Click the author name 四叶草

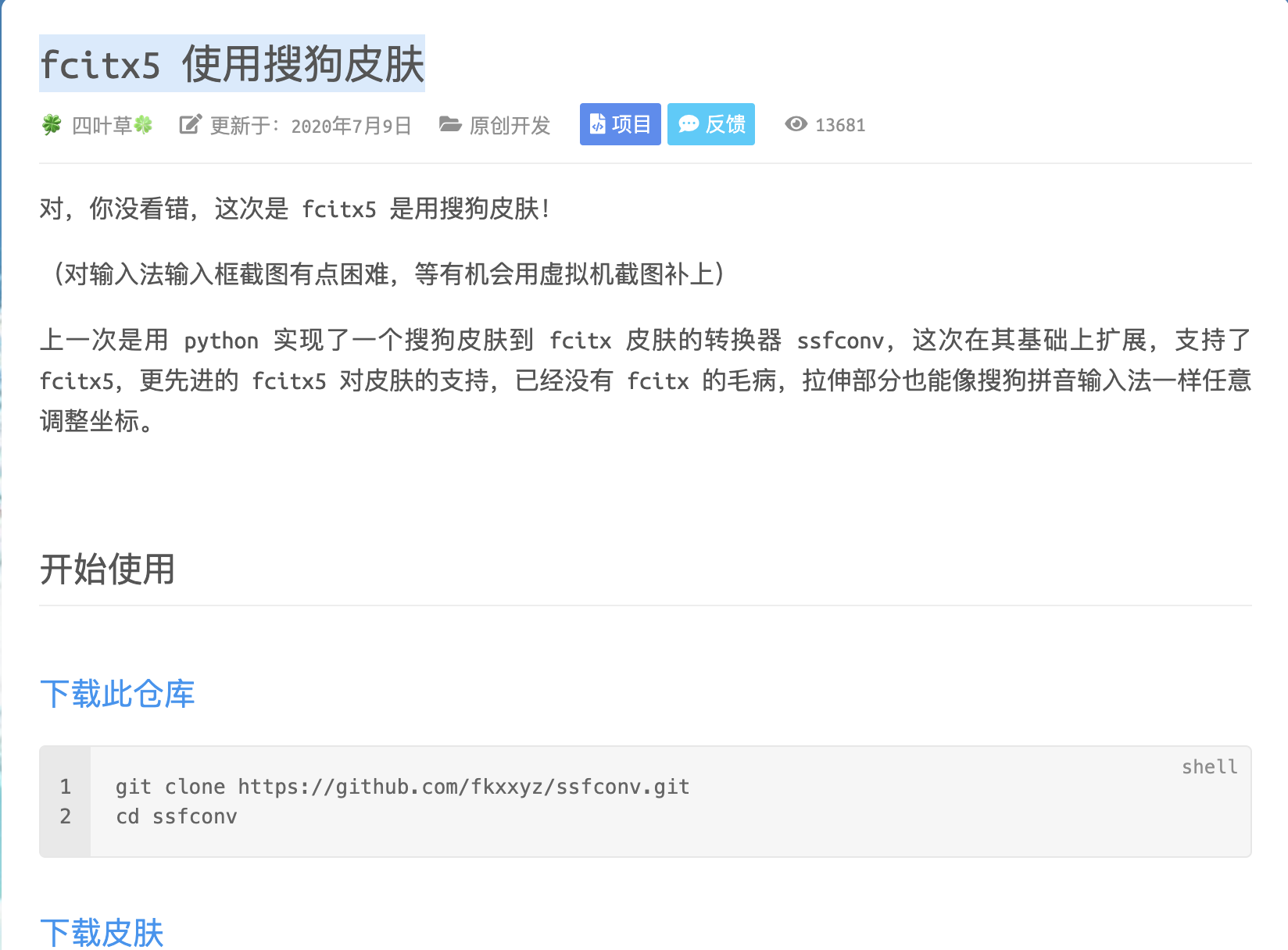(x=102, y=125)
